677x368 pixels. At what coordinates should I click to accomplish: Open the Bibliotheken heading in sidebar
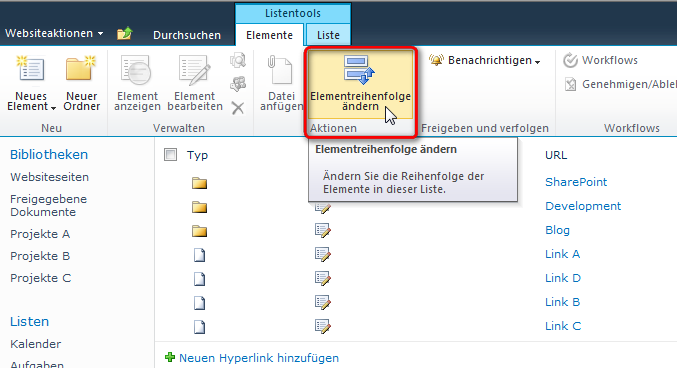coord(49,155)
